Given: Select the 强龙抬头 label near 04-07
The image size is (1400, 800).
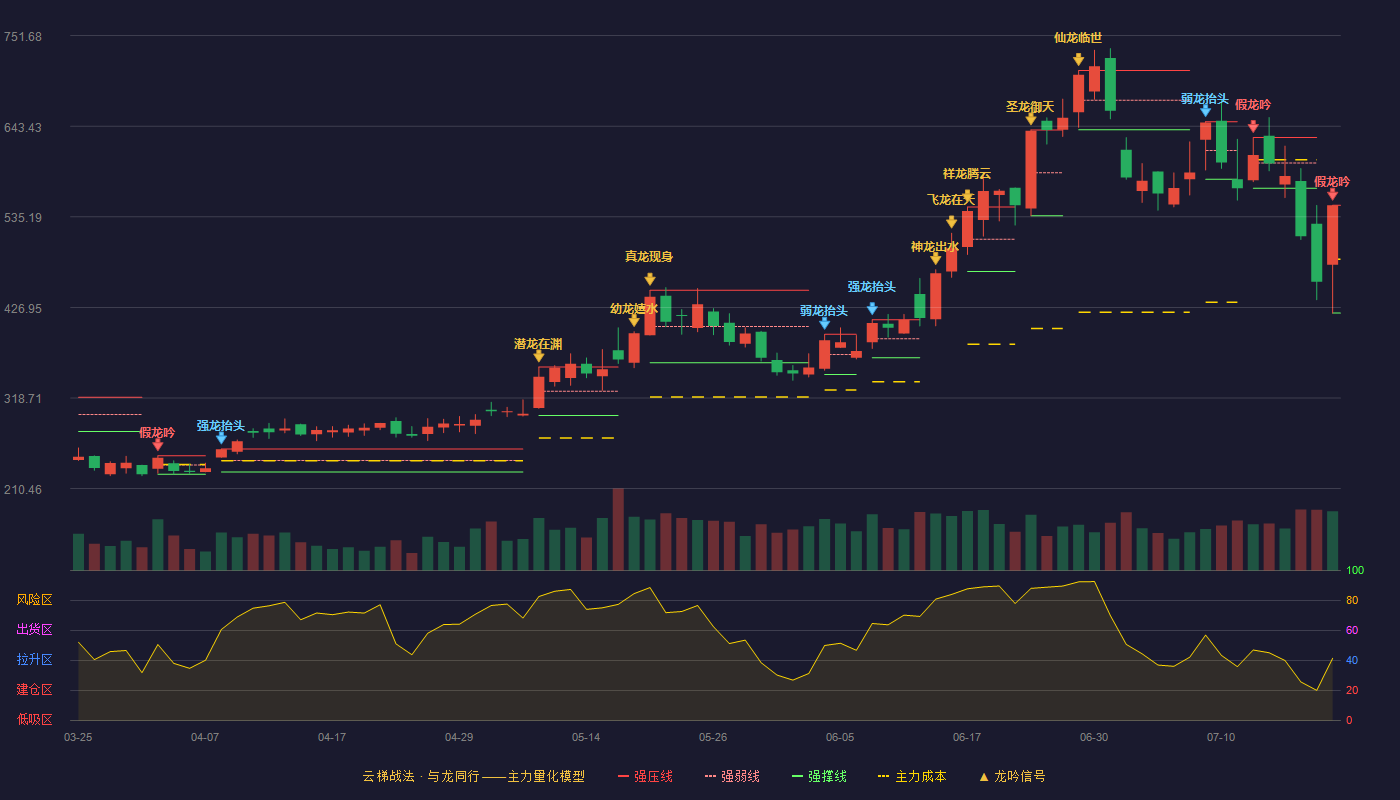Looking at the screenshot, I should click(x=221, y=426).
